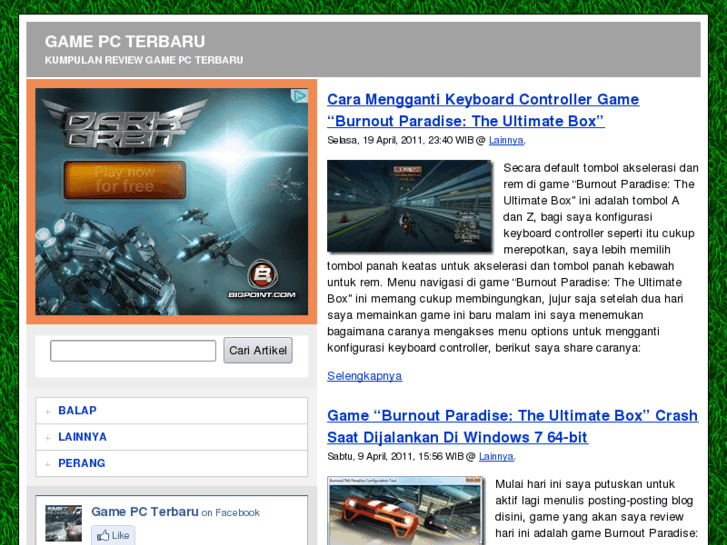Open the motorcycle tunnel game screenshot thumbnail
The image size is (727, 545).
409,206
